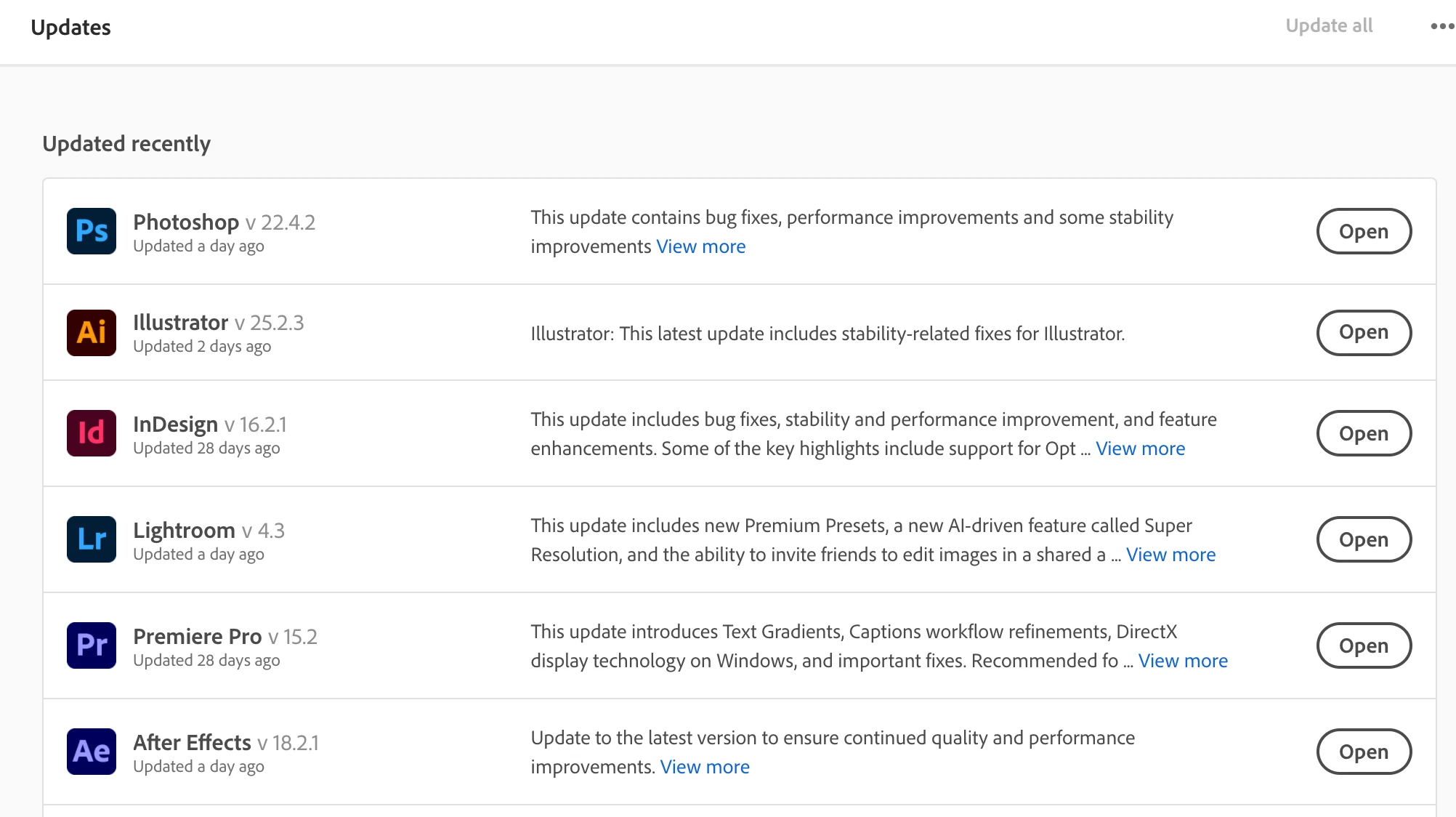Viewport: 1456px width, 817px height.
Task: Click the Illustrator v 25.2.3 title text
Action: pyautogui.click(x=218, y=323)
